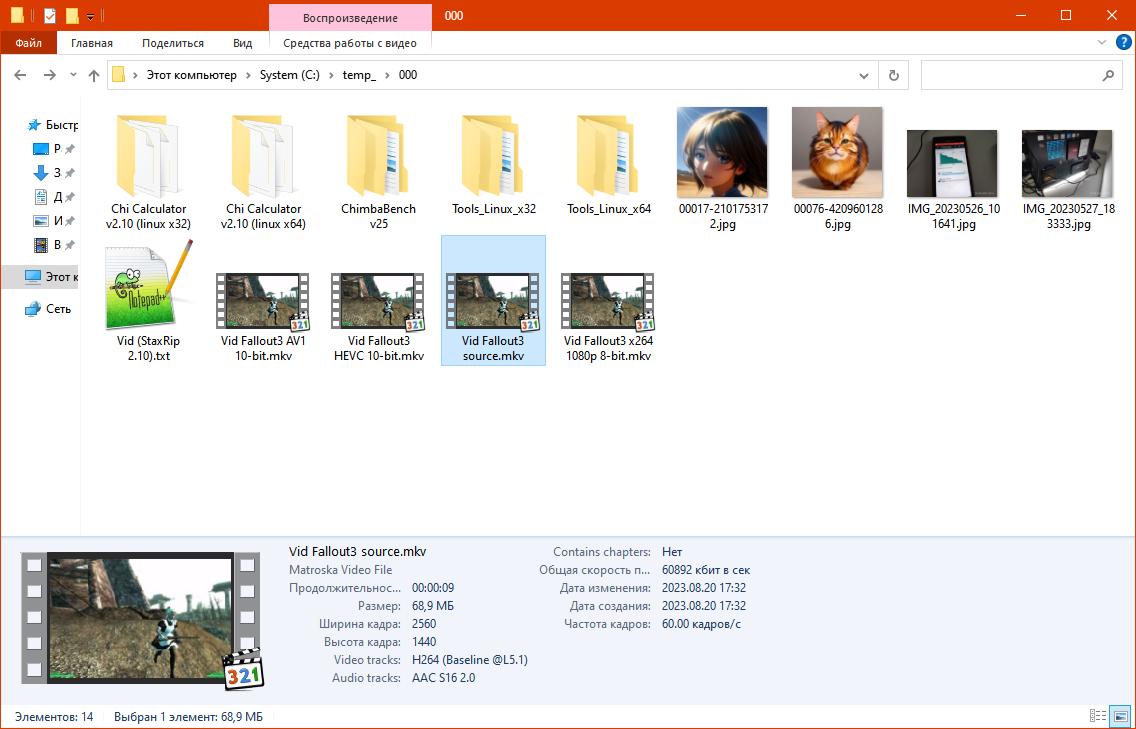The image size is (1136, 729).
Task: Open the pinned Desktop item in sidebar
Action: (53, 149)
